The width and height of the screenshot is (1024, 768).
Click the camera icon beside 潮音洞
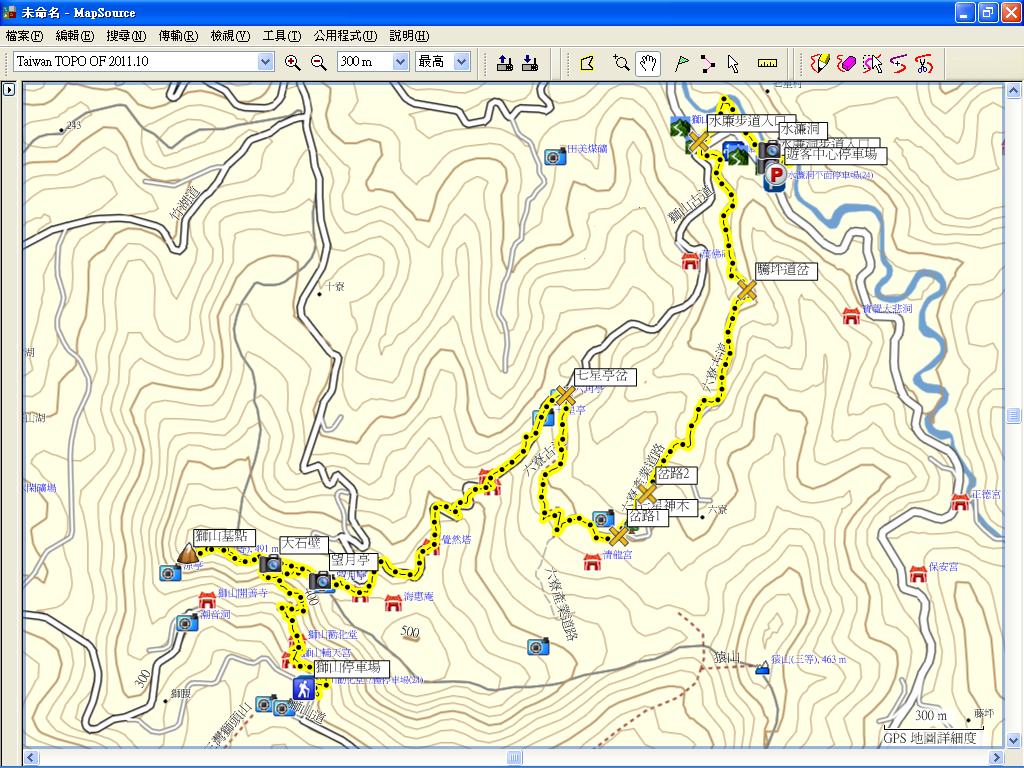pos(187,622)
